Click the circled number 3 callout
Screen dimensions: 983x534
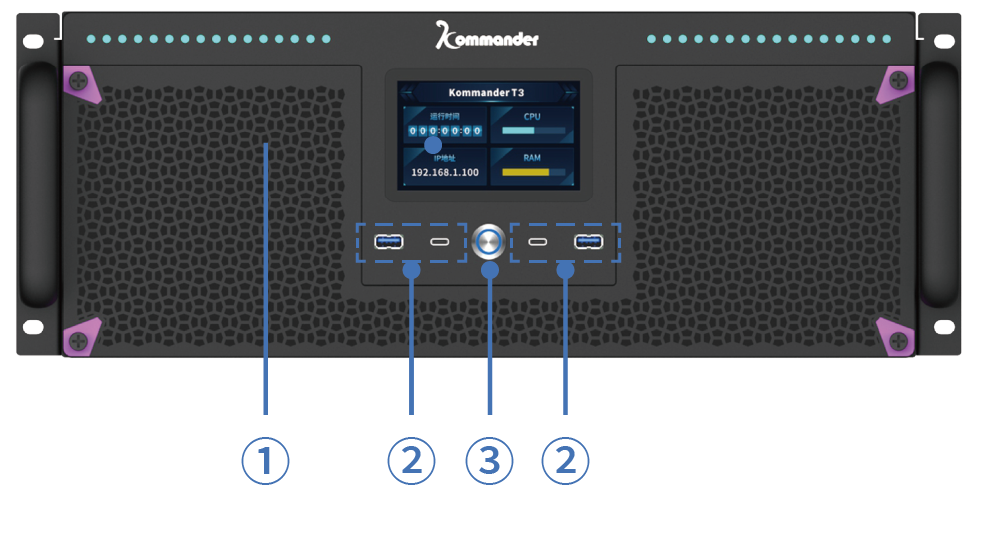pyautogui.click(x=489, y=461)
